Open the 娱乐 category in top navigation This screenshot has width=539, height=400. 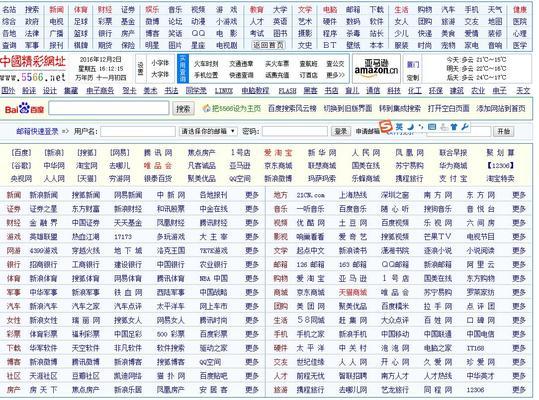pos(152,10)
